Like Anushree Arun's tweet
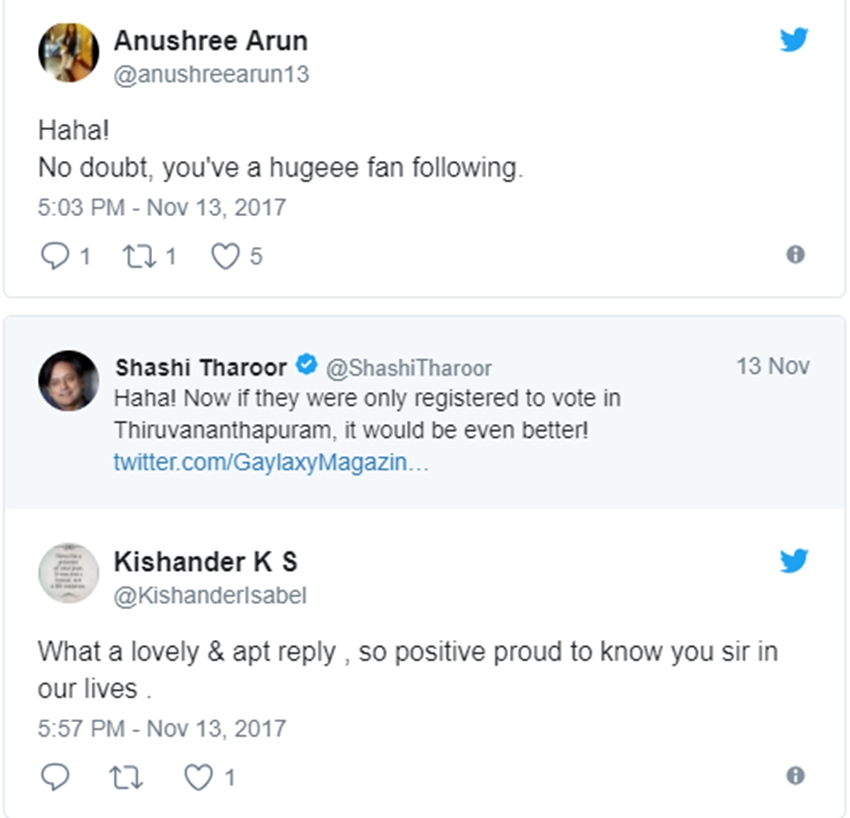Viewport: 850px width, 818px height. [226, 257]
